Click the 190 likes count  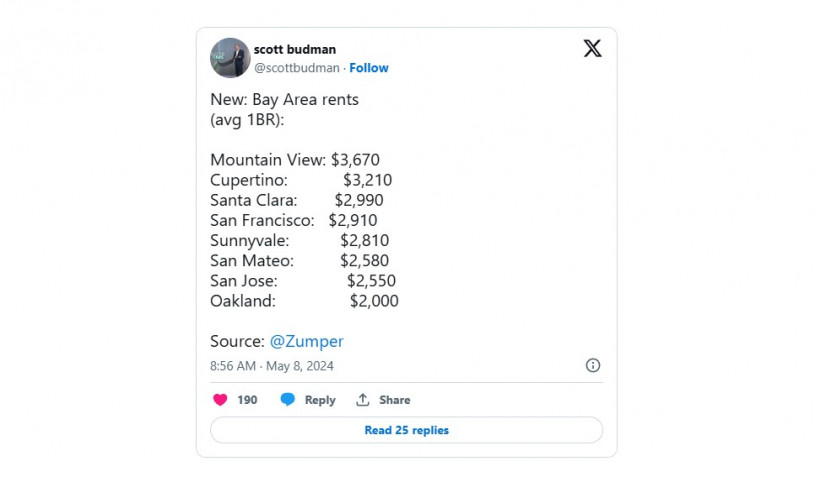(247, 400)
